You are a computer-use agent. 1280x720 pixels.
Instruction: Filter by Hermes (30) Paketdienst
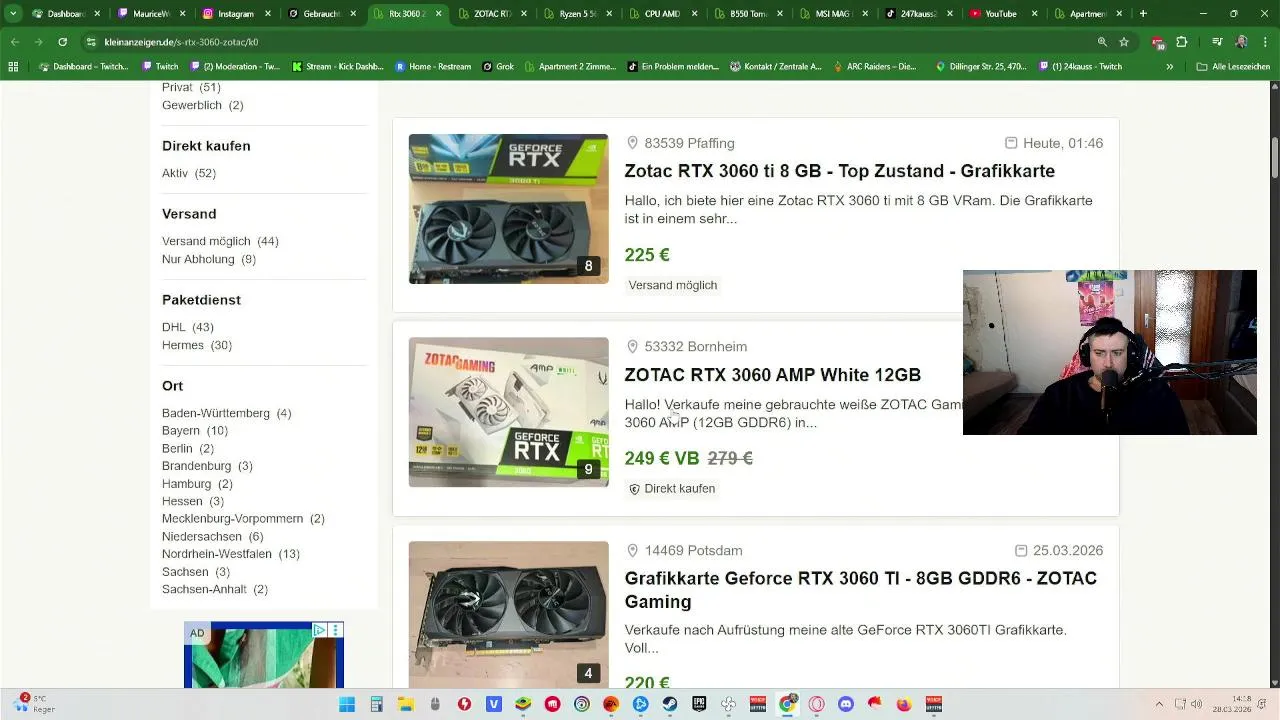tap(197, 345)
